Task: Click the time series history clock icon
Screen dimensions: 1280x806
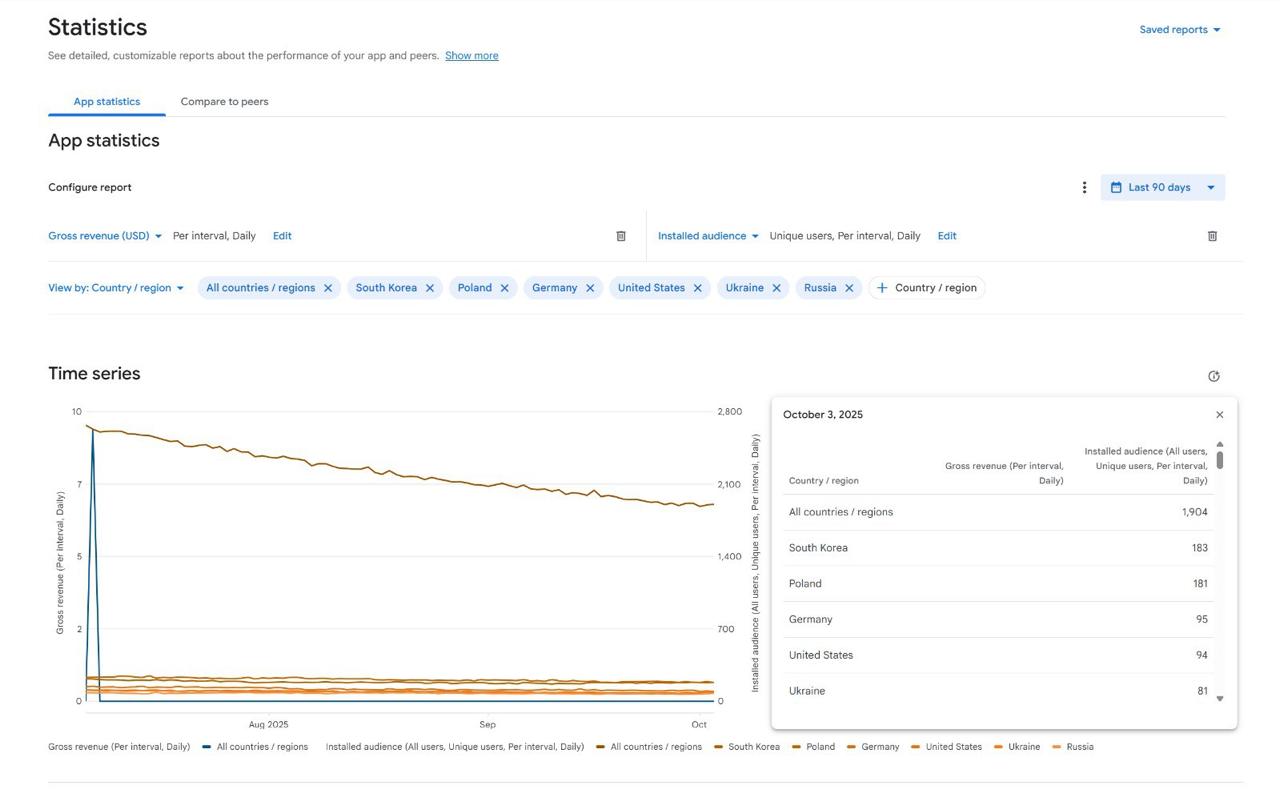Action: click(x=1214, y=376)
